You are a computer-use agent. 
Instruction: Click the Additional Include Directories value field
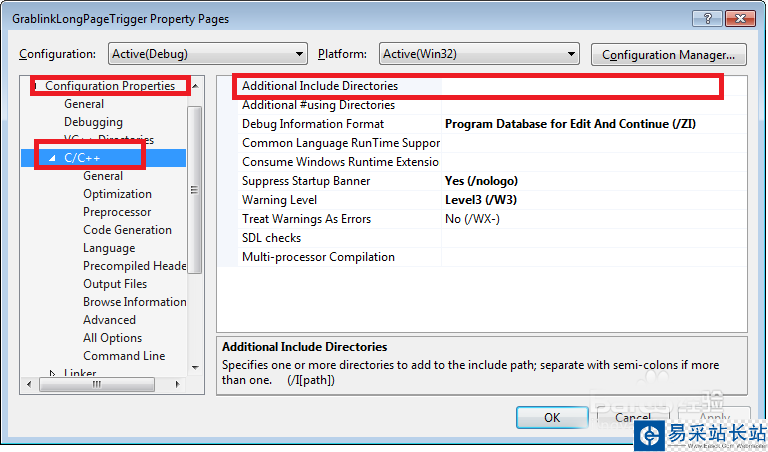[x=580, y=86]
